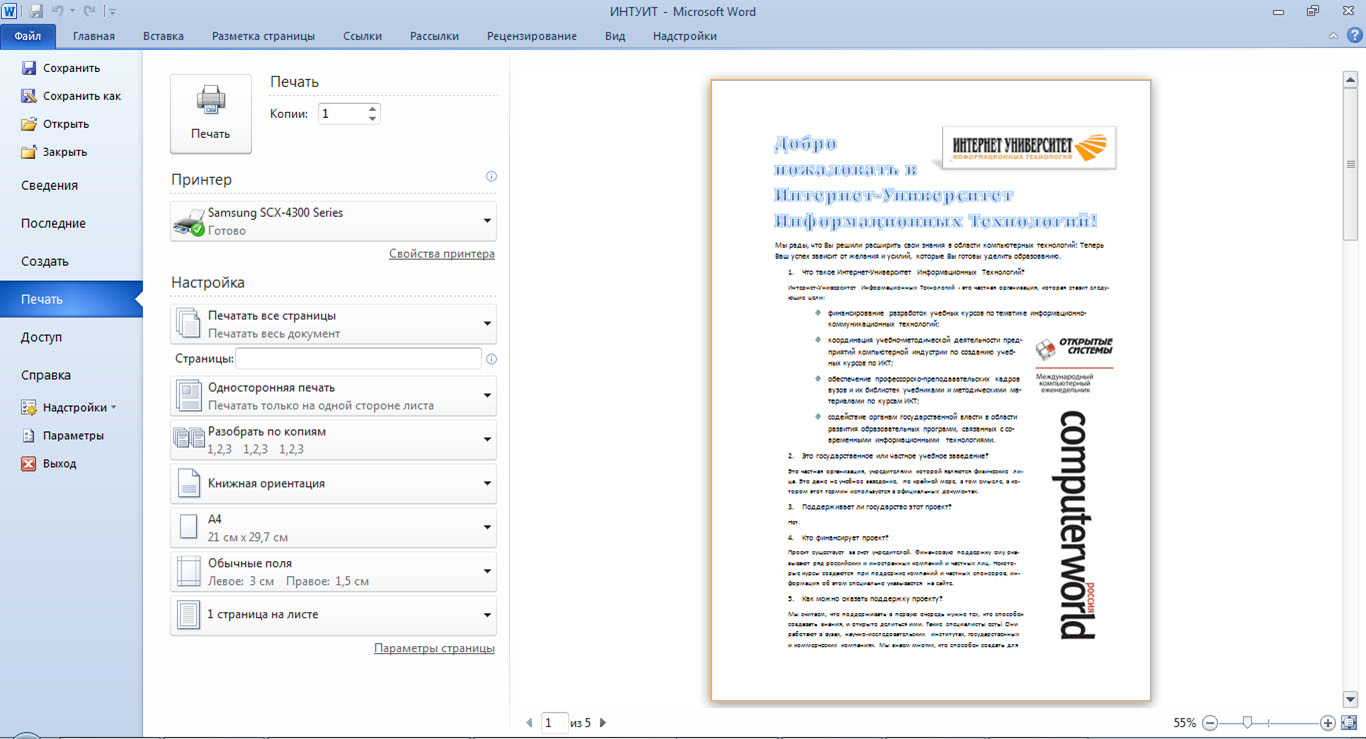Go to previous page arrow in preview

[x=529, y=722]
